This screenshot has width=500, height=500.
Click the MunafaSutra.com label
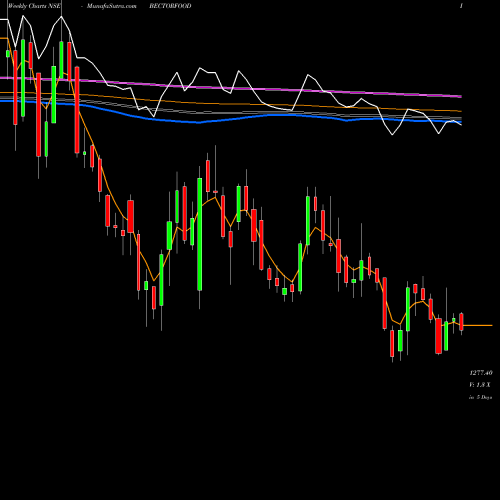coord(112,6)
